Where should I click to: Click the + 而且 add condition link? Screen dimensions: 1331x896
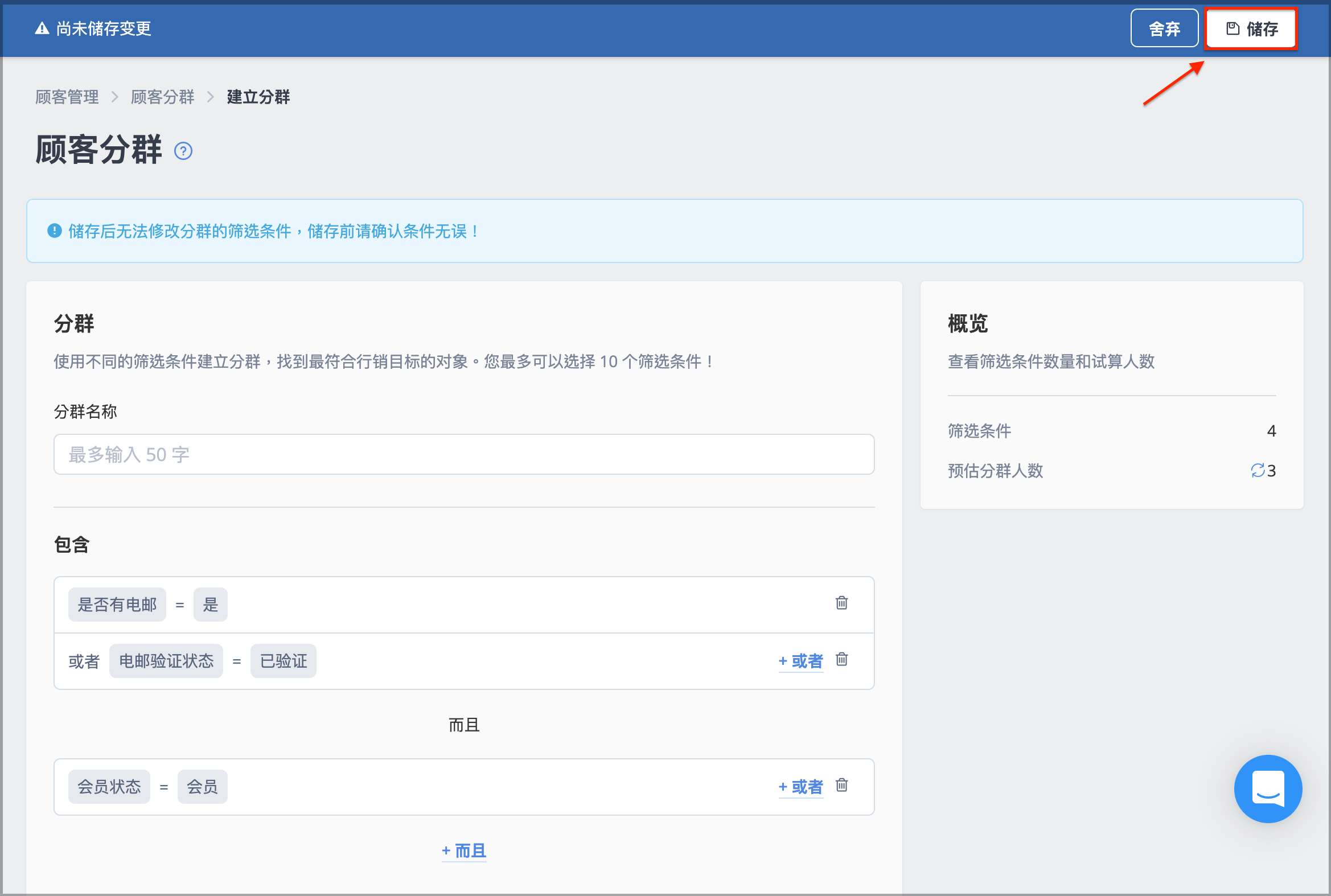pyautogui.click(x=463, y=851)
